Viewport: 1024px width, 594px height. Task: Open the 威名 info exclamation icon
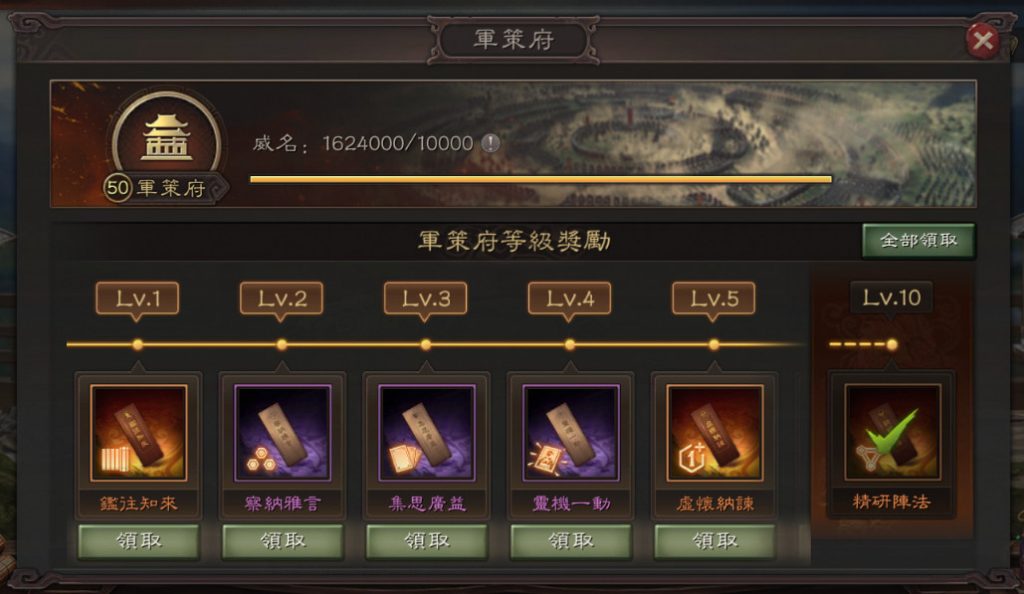tap(490, 143)
